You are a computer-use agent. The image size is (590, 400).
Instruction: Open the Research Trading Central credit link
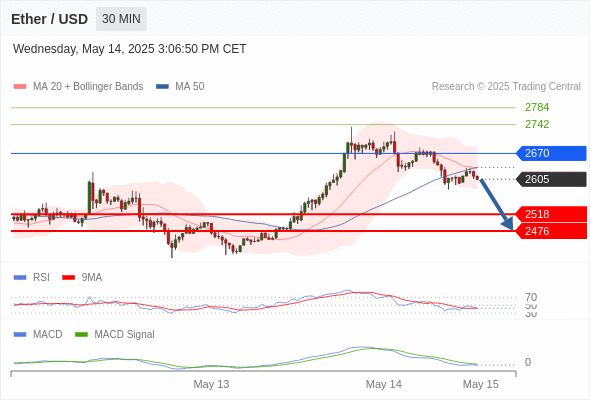click(x=506, y=87)
